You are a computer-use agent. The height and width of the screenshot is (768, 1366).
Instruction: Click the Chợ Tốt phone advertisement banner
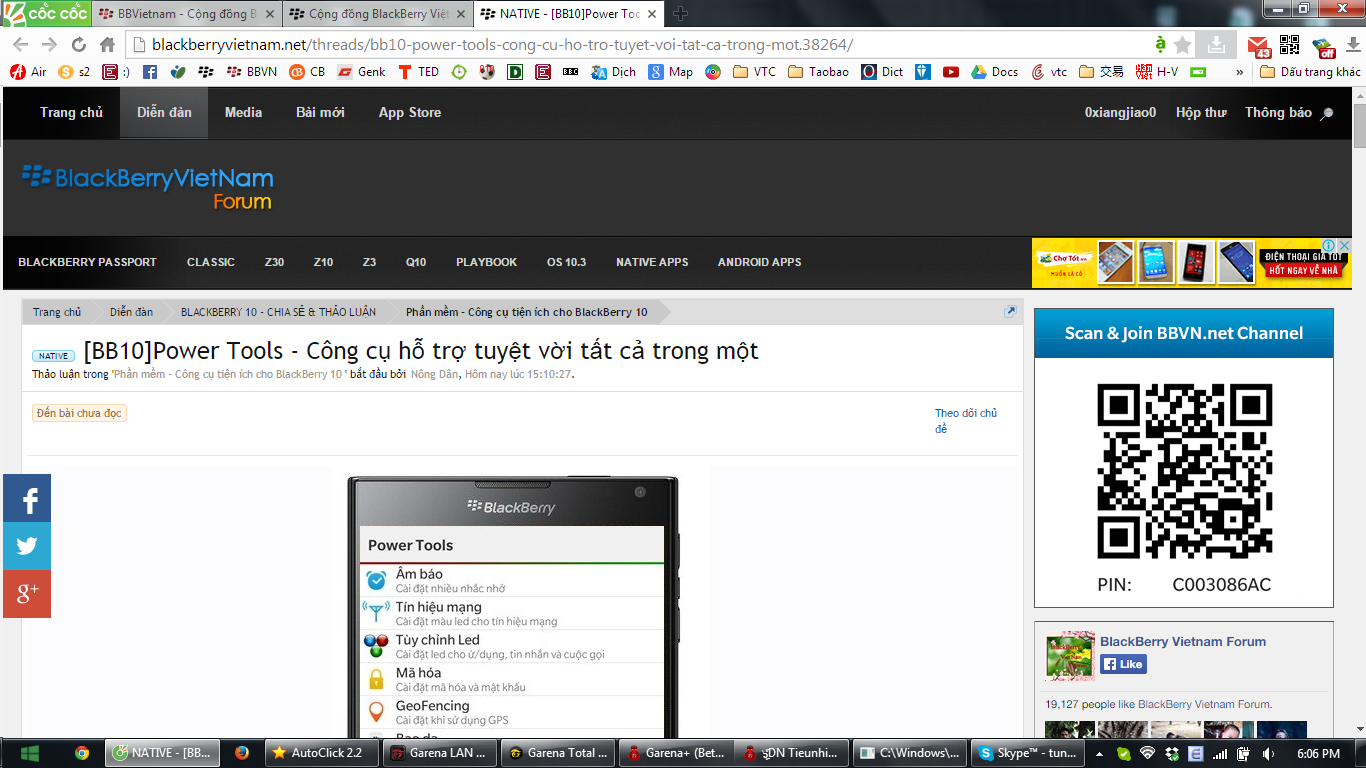(1191, 263)
